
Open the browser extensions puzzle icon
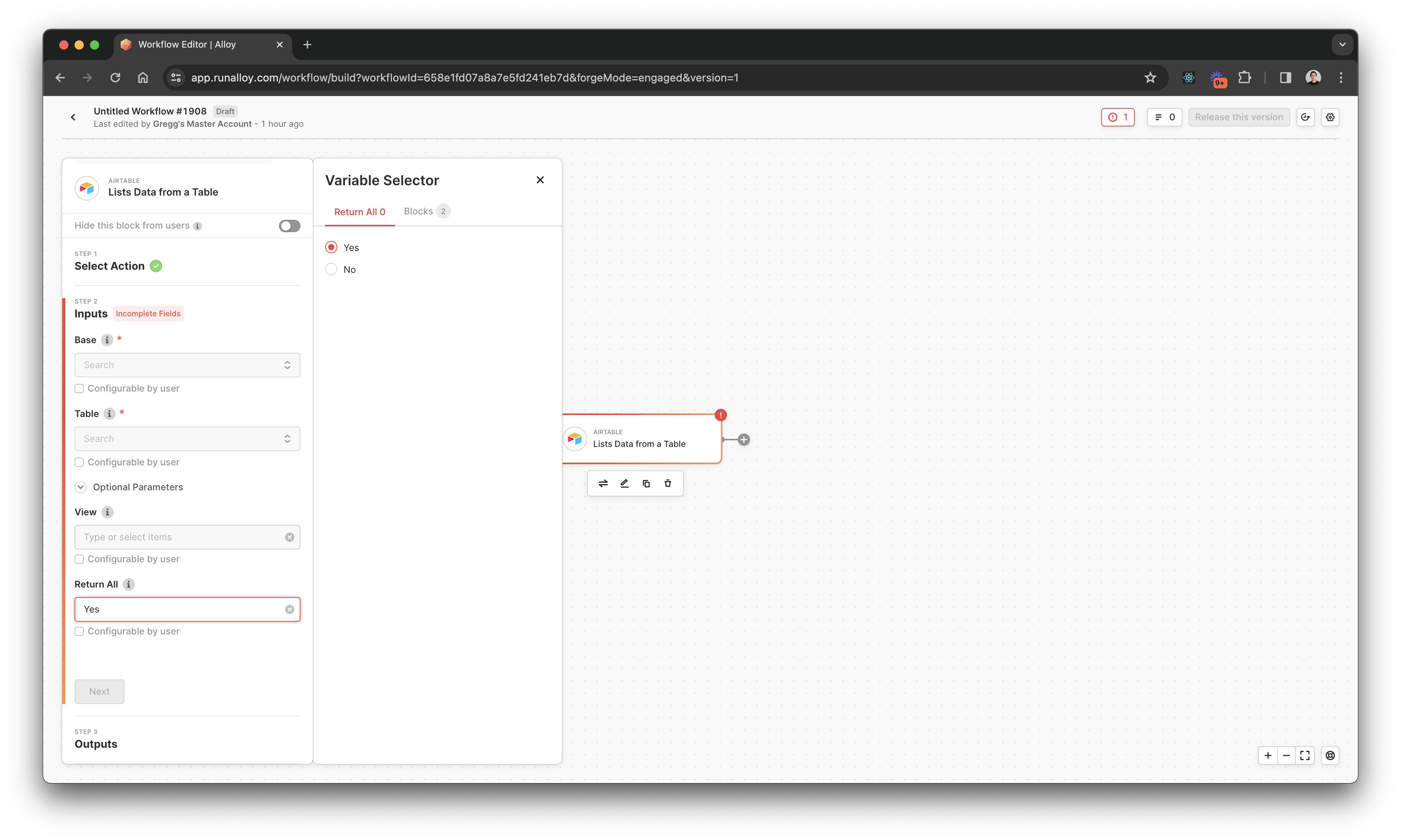tap(1244, 78)
